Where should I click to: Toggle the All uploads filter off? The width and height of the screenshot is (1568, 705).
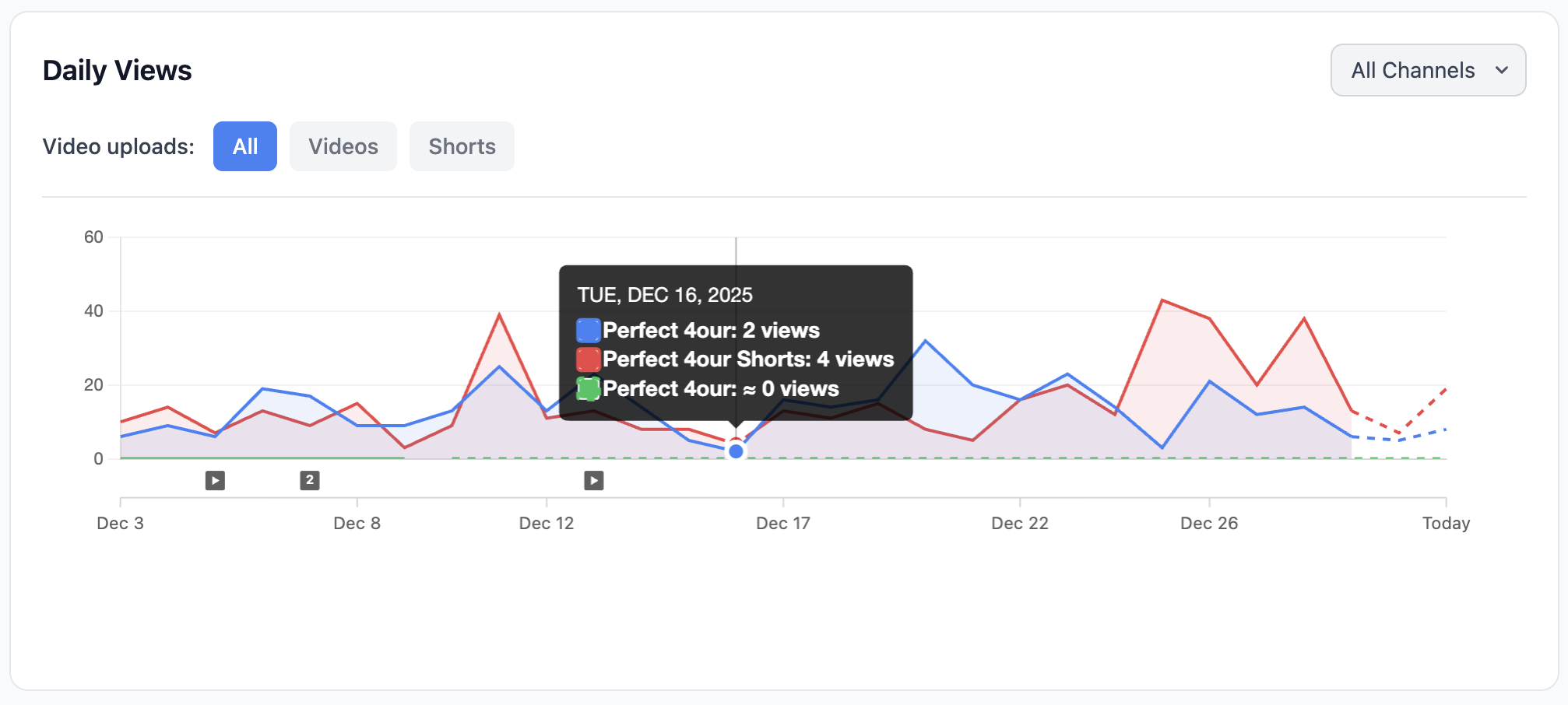coord(244,146)
